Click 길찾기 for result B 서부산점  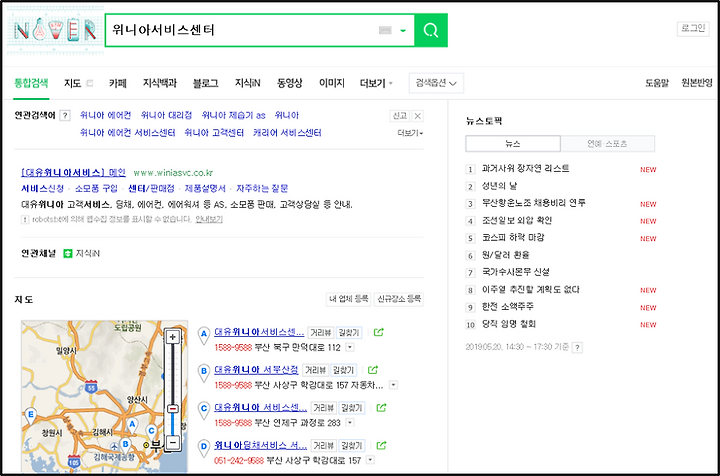coord(343,370)
